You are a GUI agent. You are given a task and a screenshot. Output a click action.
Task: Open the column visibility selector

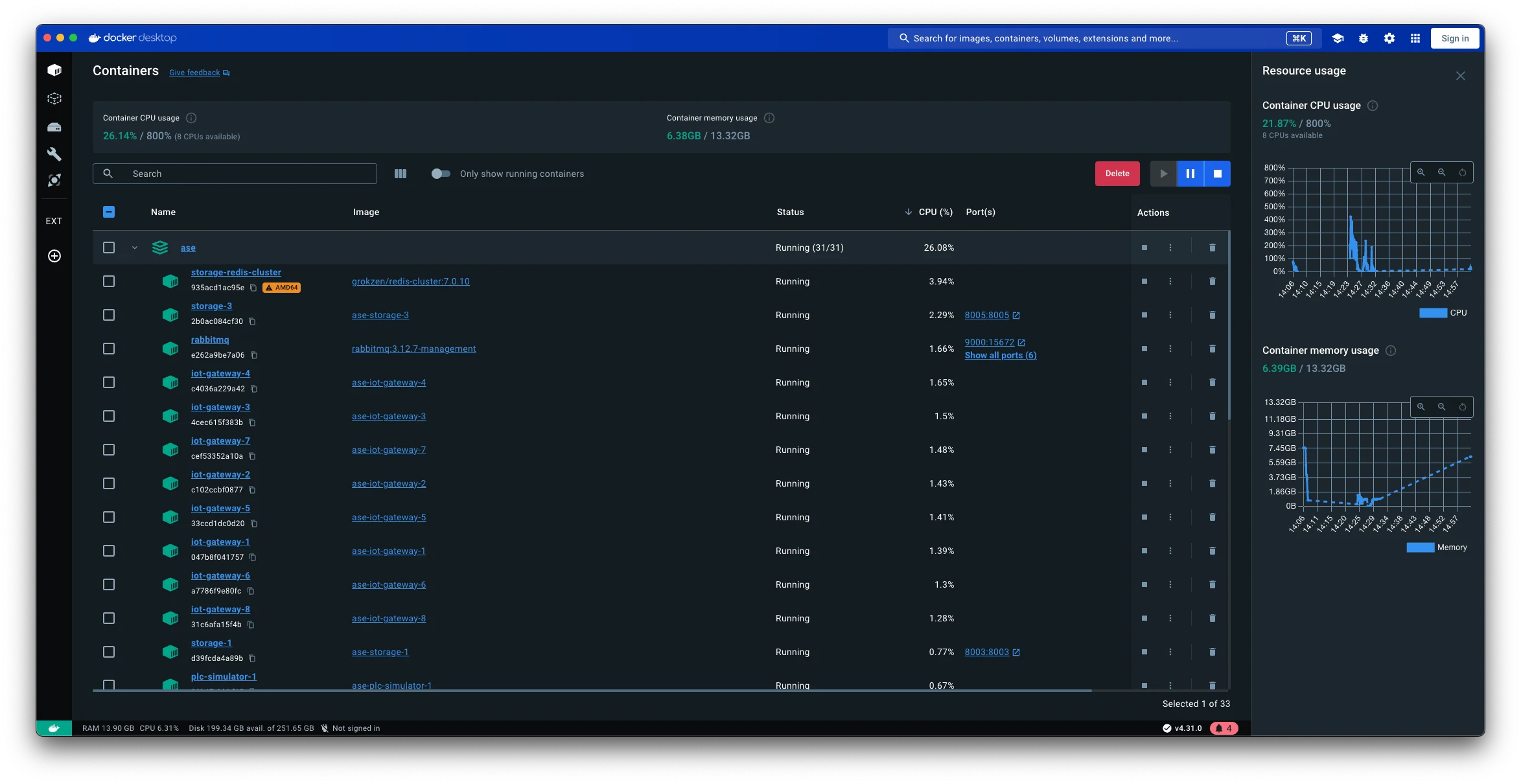click(x=401, y=174)
